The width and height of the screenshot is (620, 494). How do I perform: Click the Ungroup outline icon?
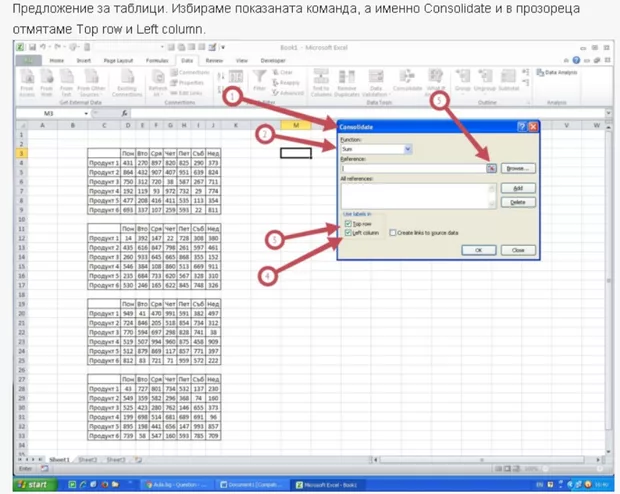[485, 80]
